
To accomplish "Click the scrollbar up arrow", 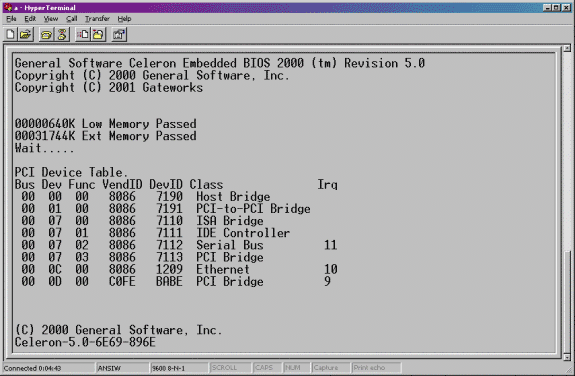I will point(567,48).
